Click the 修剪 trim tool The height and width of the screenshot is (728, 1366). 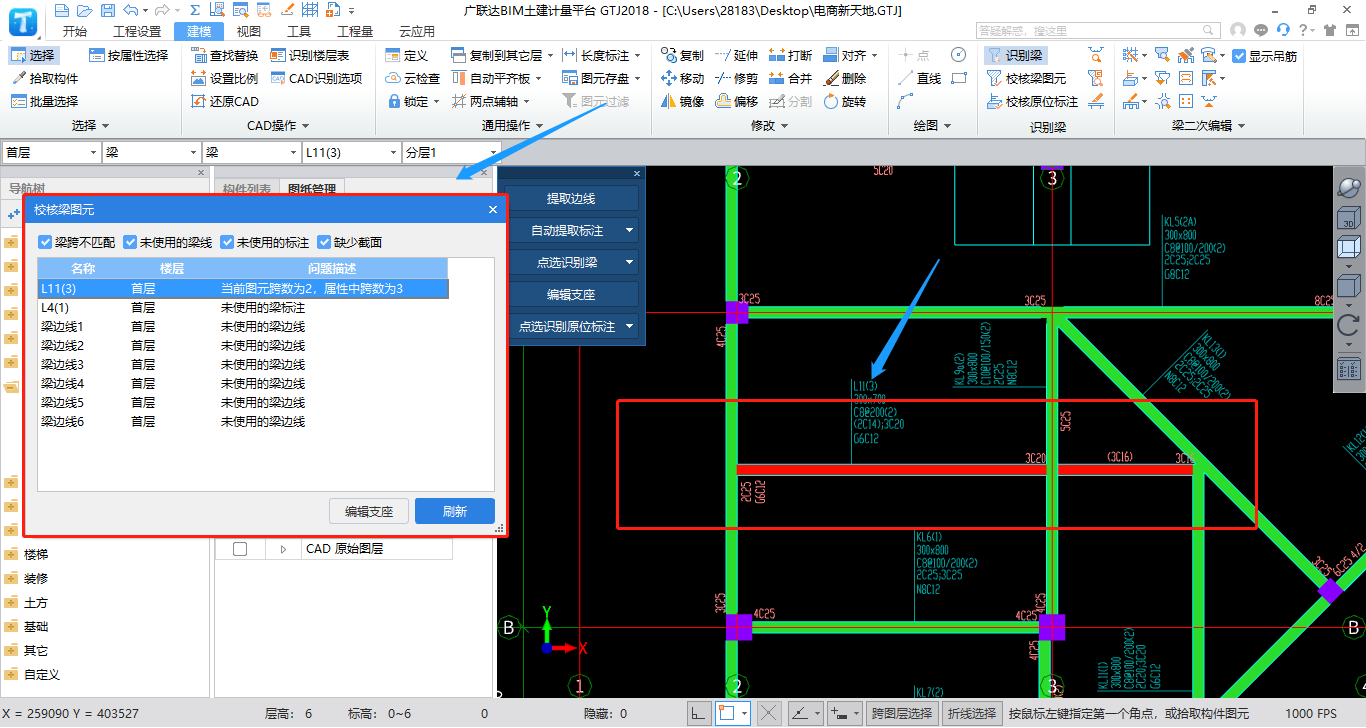736,78
